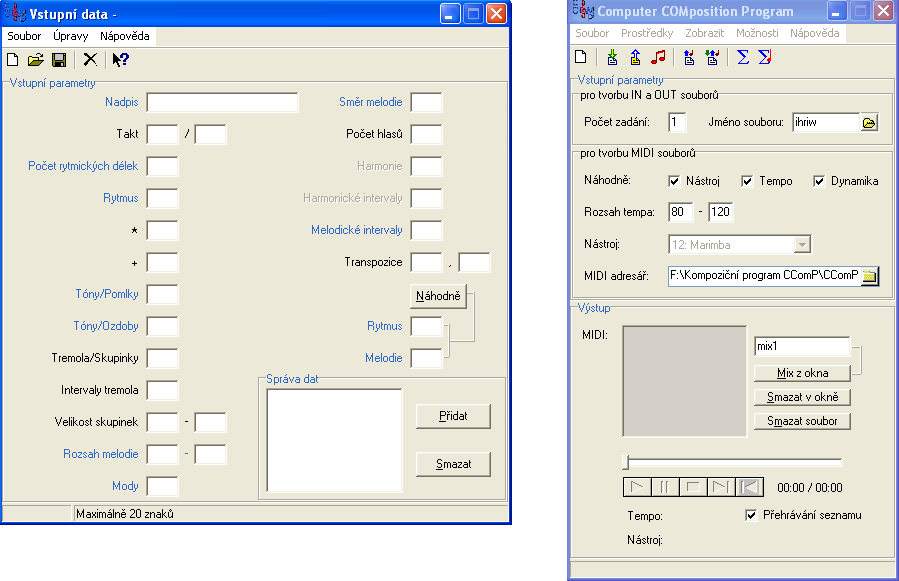This screenshot has width=899, height=581.
Task: Click the Přidat button
Action: point(453,416)
